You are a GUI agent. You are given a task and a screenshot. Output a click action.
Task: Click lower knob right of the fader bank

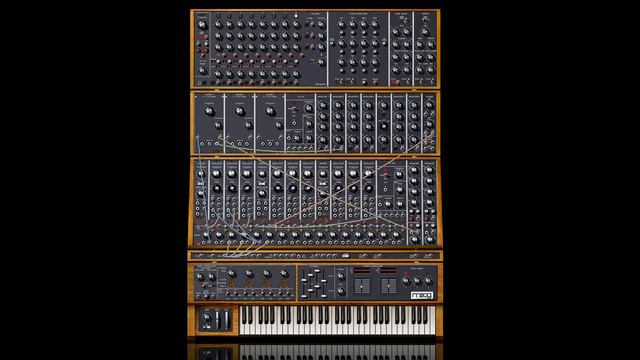341,291
